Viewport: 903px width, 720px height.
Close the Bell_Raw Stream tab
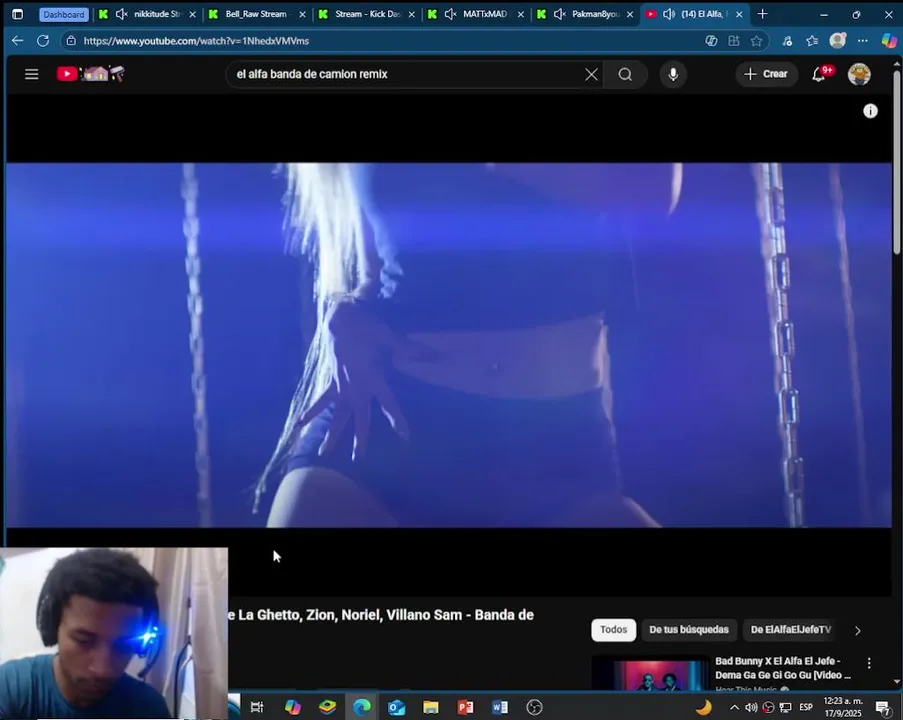(x=302, y=14)
